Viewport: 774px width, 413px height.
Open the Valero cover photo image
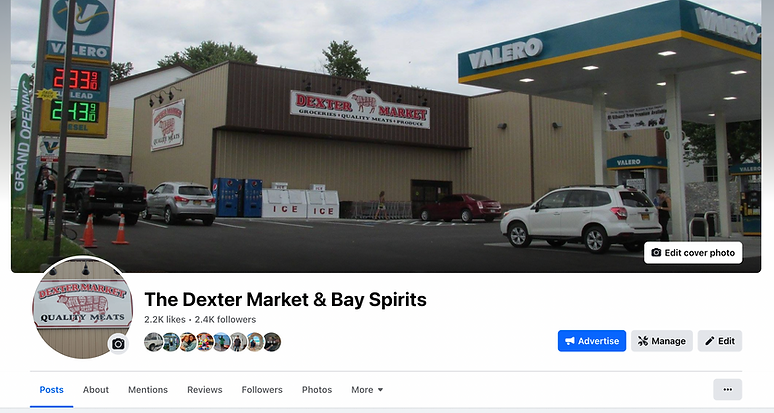click(x=386, y=136)
